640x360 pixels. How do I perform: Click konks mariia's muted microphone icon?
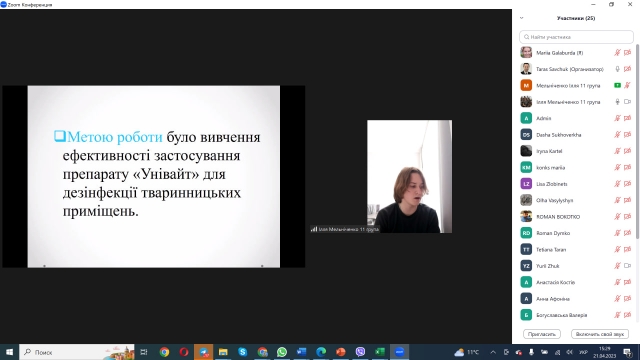pyautogui.click(x=617, y=167)
